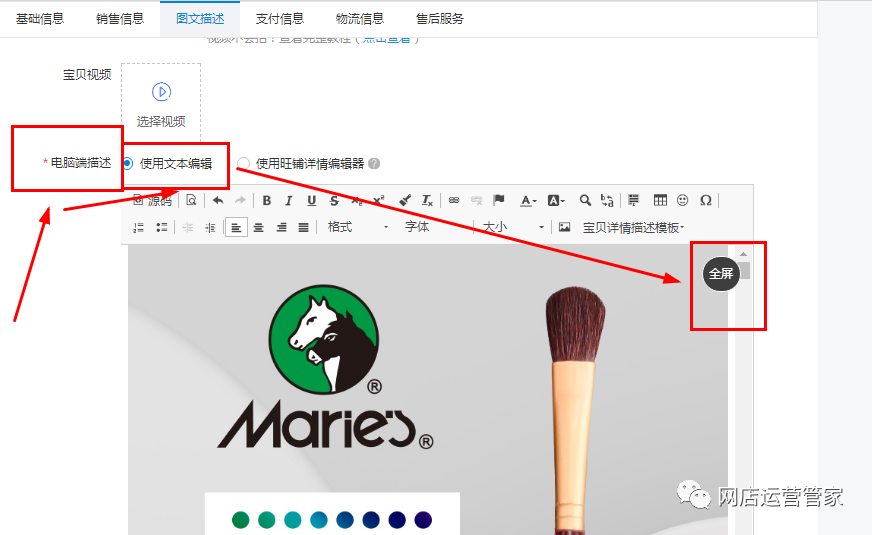Screen dimensions: 872x535
Task: Switch to 售后服务 tab
Action: pos(440,19)
